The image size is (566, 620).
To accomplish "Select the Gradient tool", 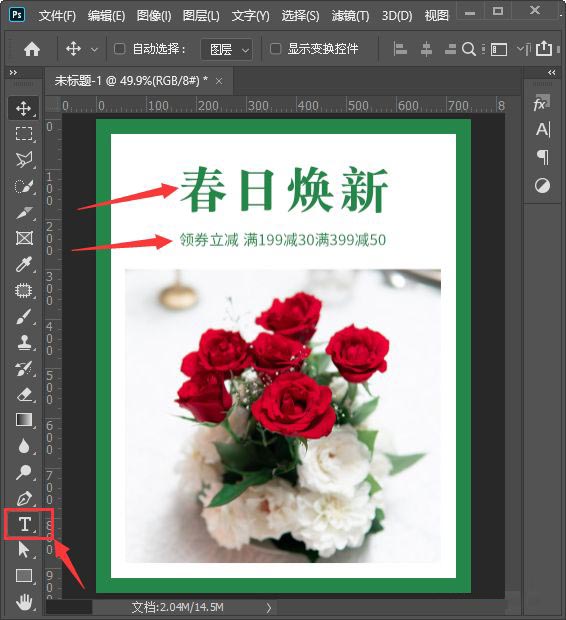I will pyautogui.click(x=24, y=420).
